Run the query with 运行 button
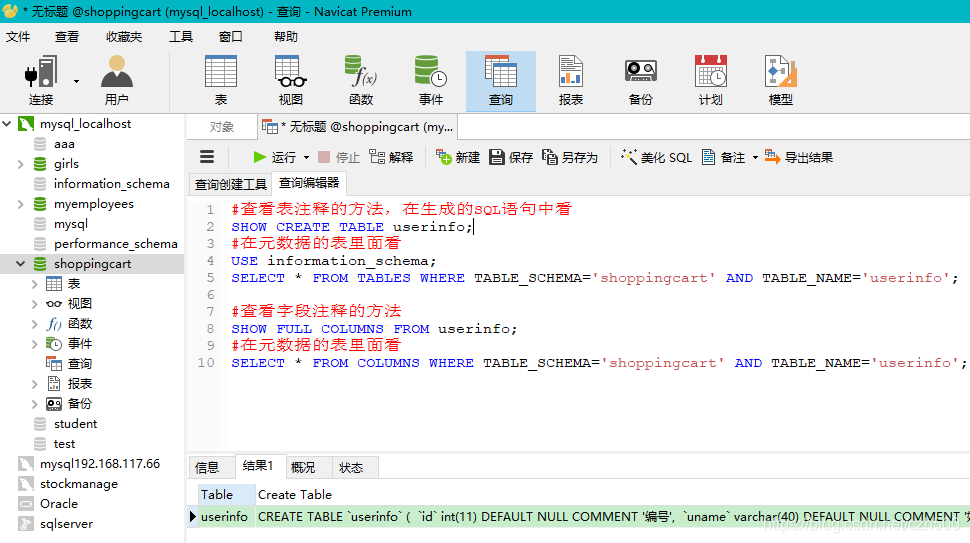Viewport: 970px width, 543px height. [274, 157]
